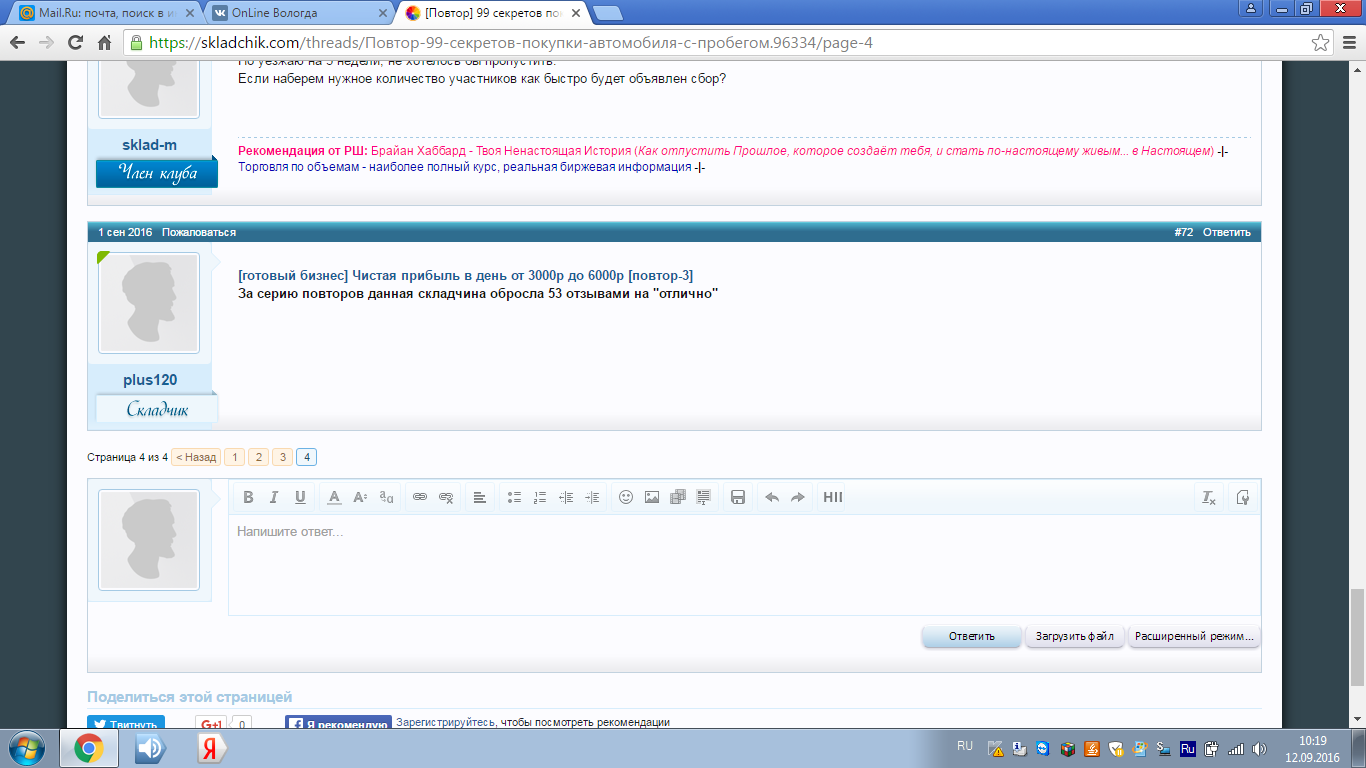1366x768 pixels.
Task: Open the speaker app on the taskbar
Action: (x=151, y=748)
